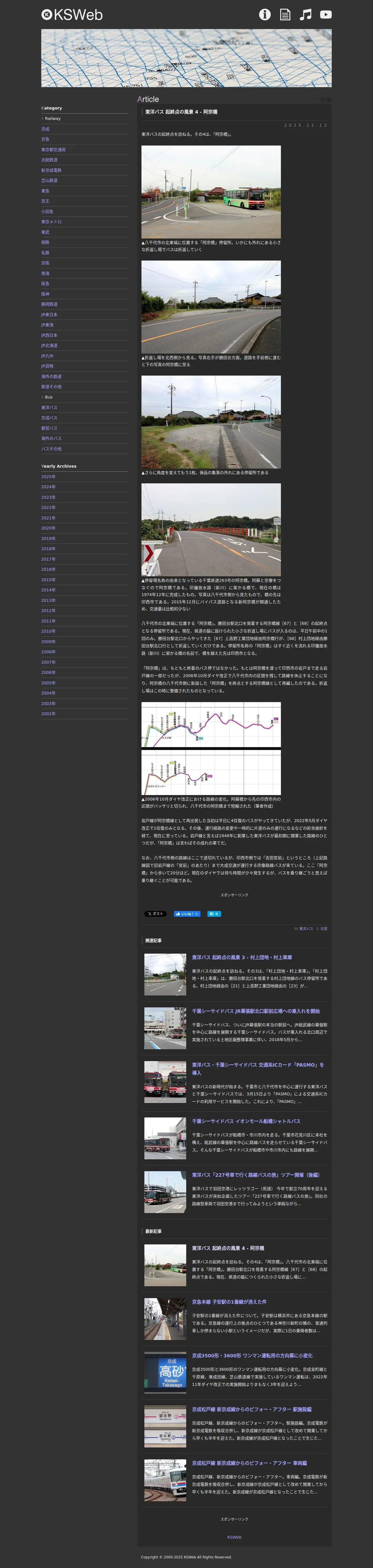Viewport: 373px width, 1568px height.
Task: Click the article date 2025.11.12
Action: coord(305,125)
